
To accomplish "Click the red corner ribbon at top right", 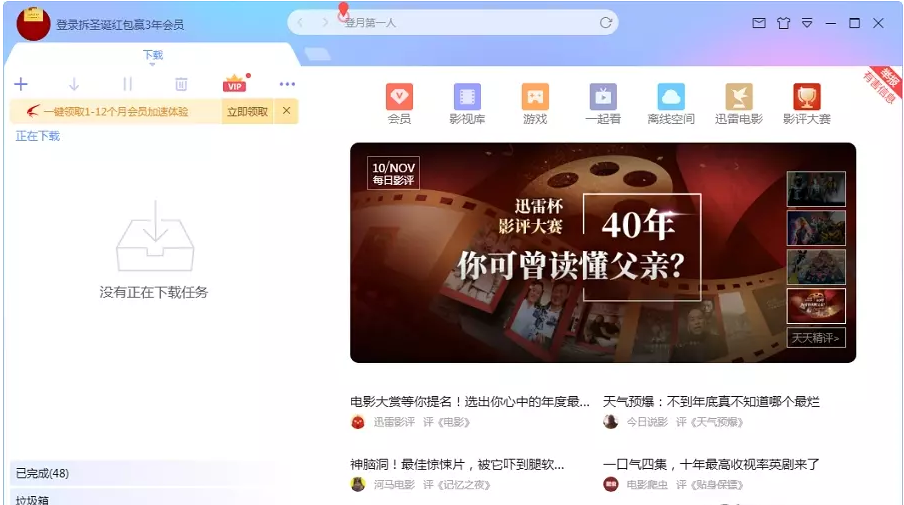I will (x=883, y=85).
